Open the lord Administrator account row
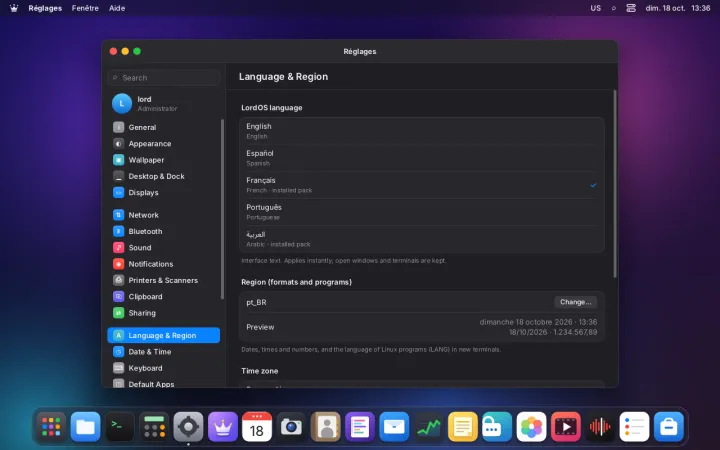720x450 pixels. (163, 103)
